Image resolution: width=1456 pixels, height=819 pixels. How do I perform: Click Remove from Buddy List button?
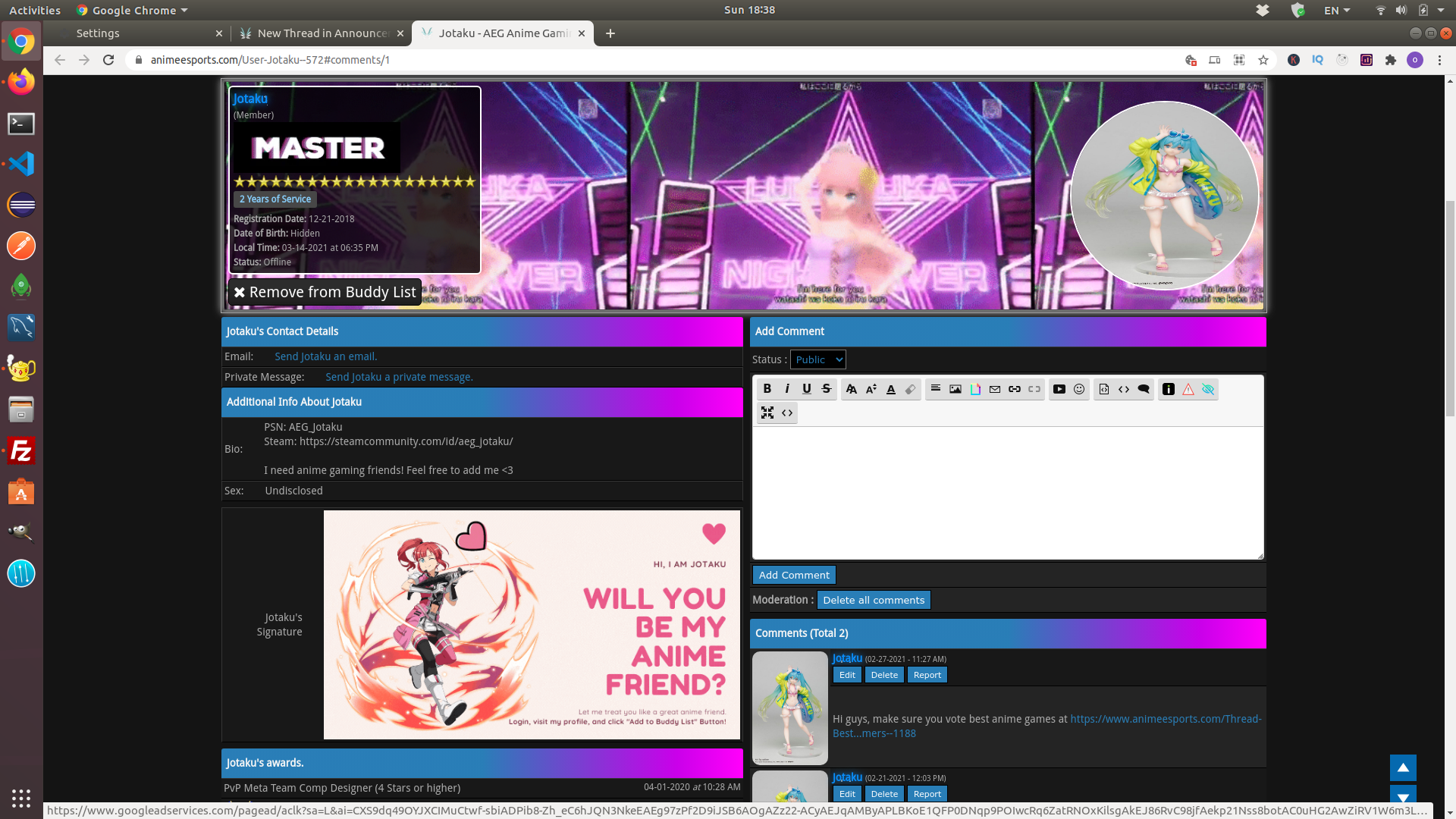(325, 292)
